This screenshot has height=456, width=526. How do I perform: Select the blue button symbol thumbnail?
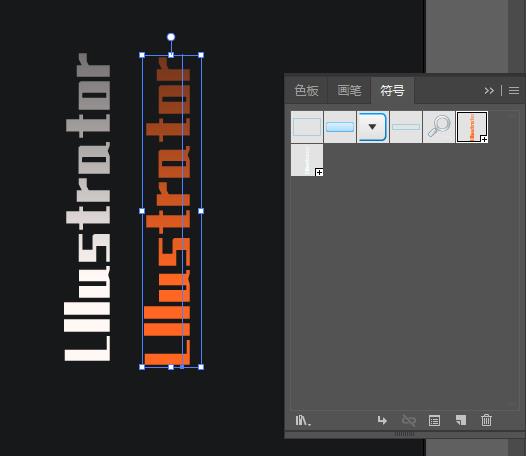coord(339,127)
